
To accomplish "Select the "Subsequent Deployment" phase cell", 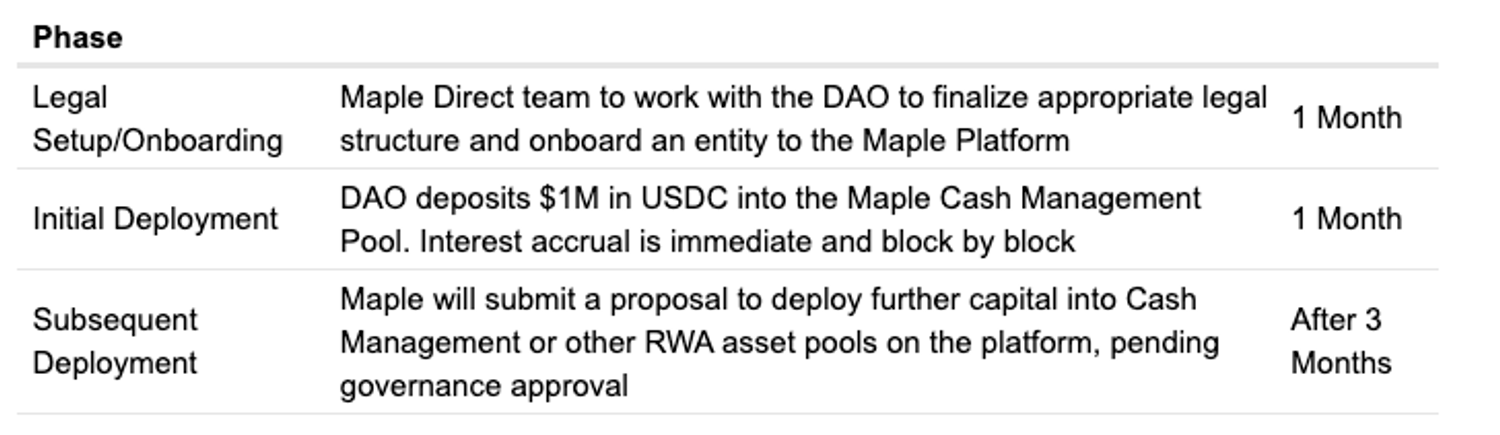I will pos(115,341).
